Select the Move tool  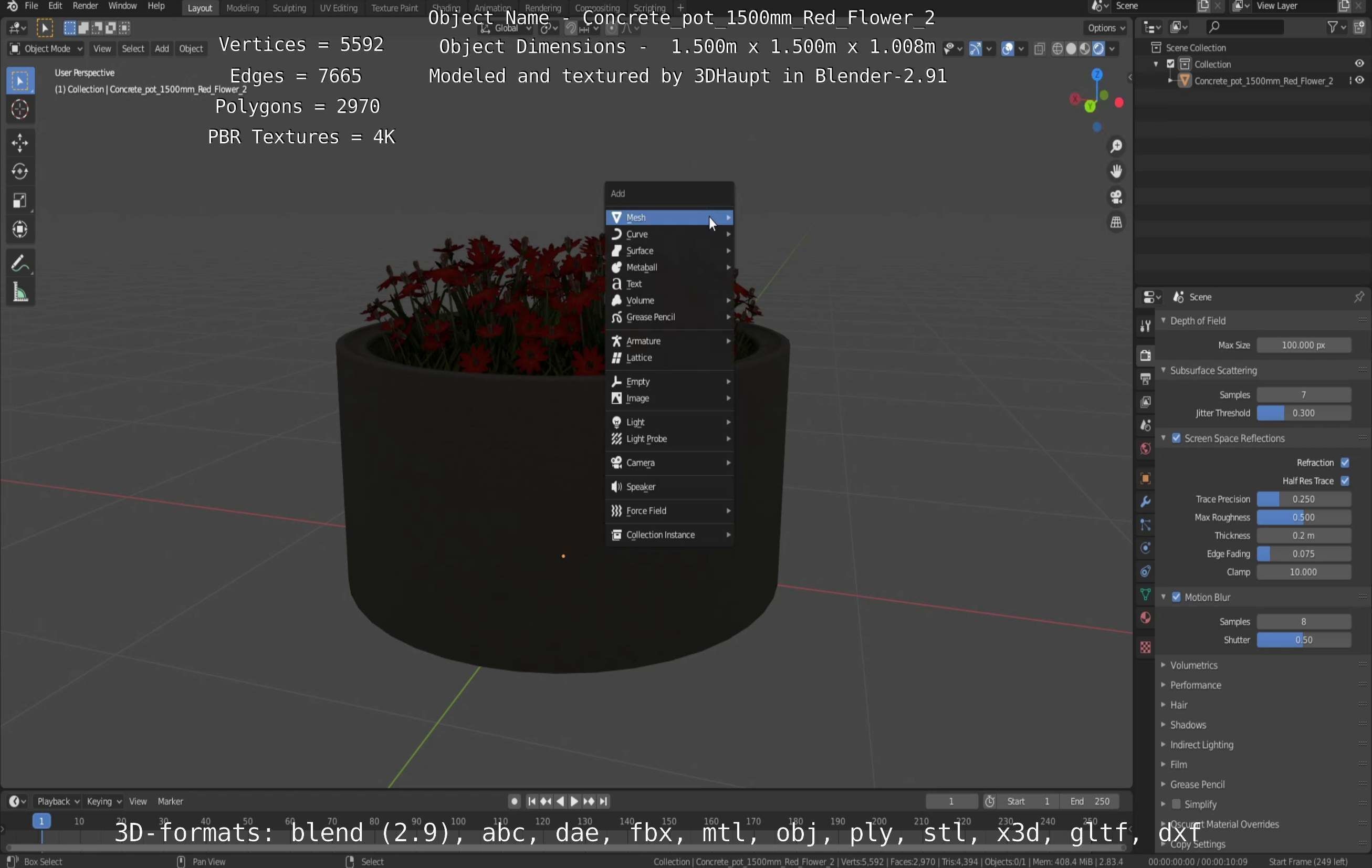click(20, 142)
